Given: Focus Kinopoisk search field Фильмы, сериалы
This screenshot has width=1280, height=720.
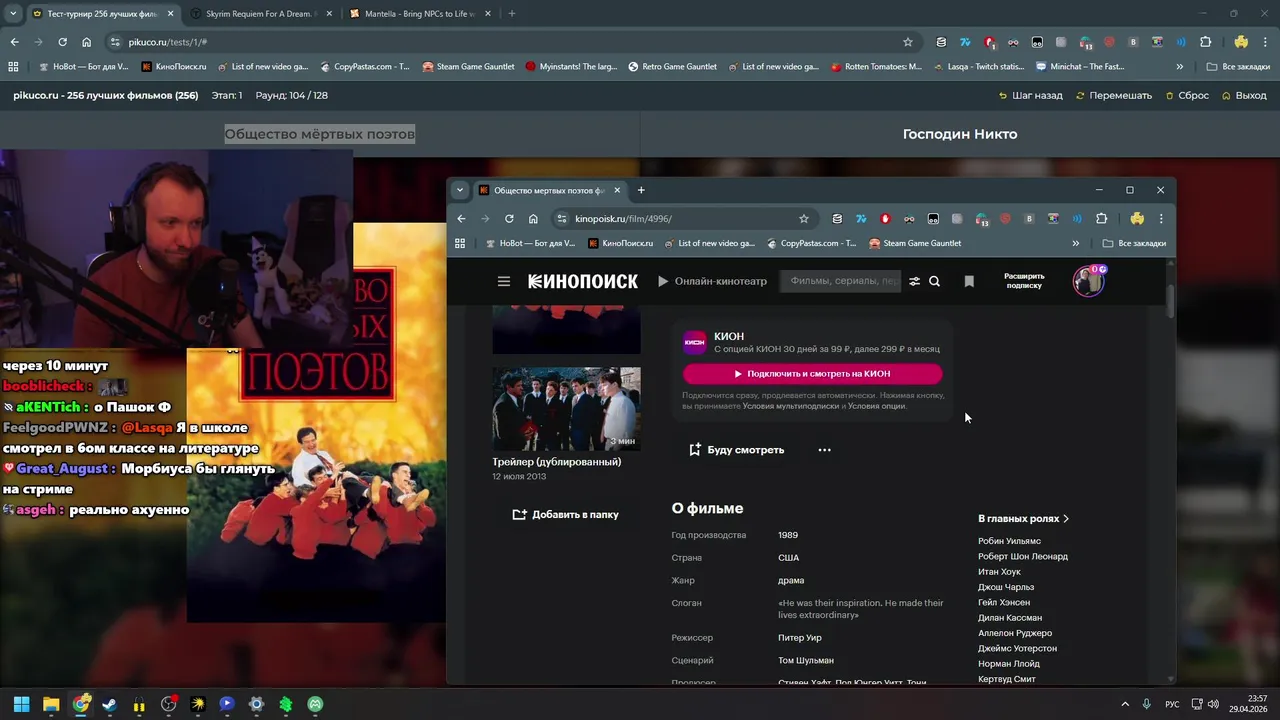Looking at the screenshot, I should point(840,281).
